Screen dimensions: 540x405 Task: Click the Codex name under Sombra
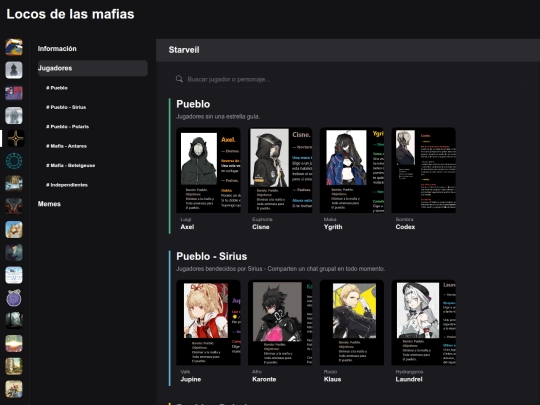tap(405, 227)
